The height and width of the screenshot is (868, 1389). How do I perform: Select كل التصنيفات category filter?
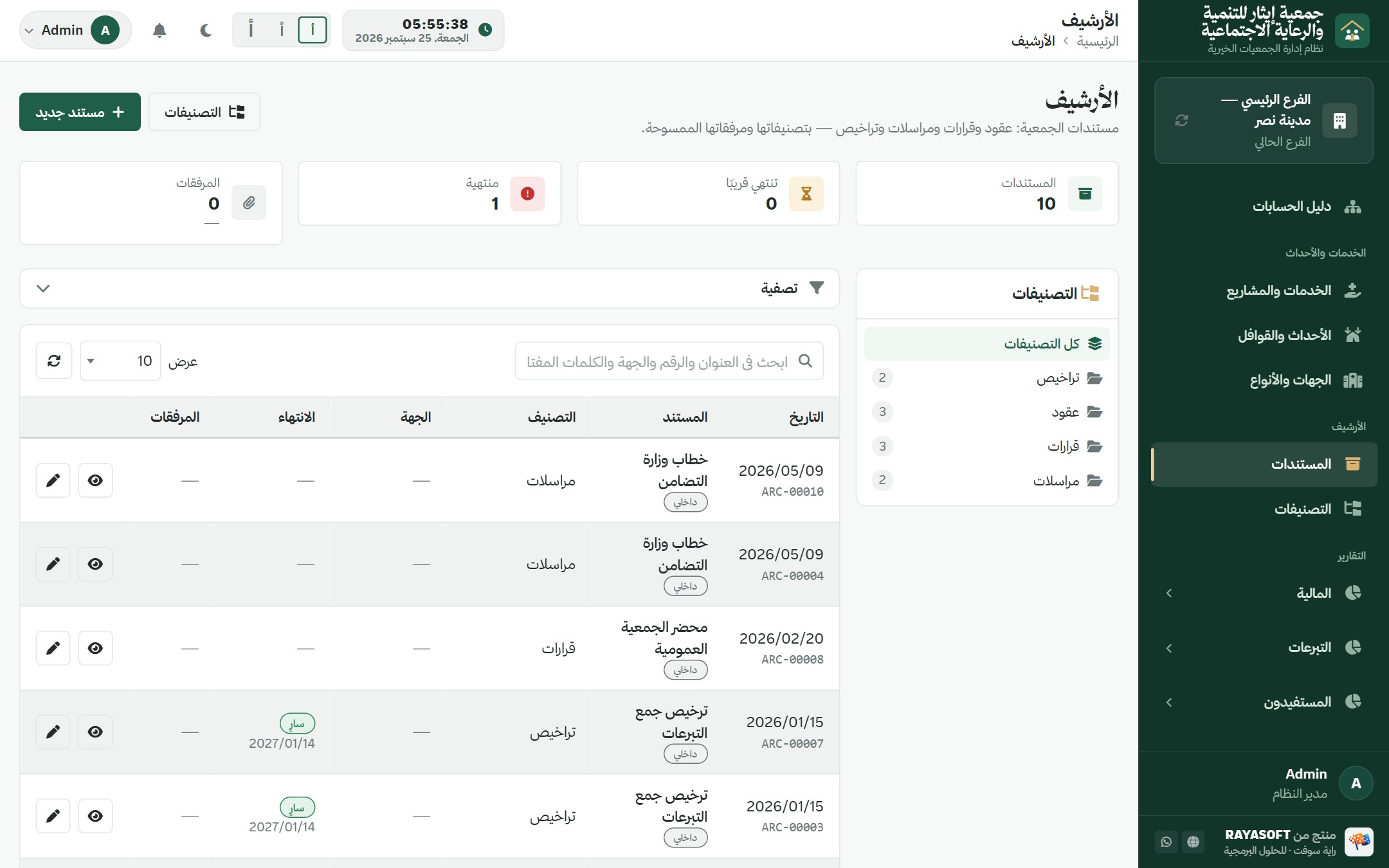tap(987, 343)
